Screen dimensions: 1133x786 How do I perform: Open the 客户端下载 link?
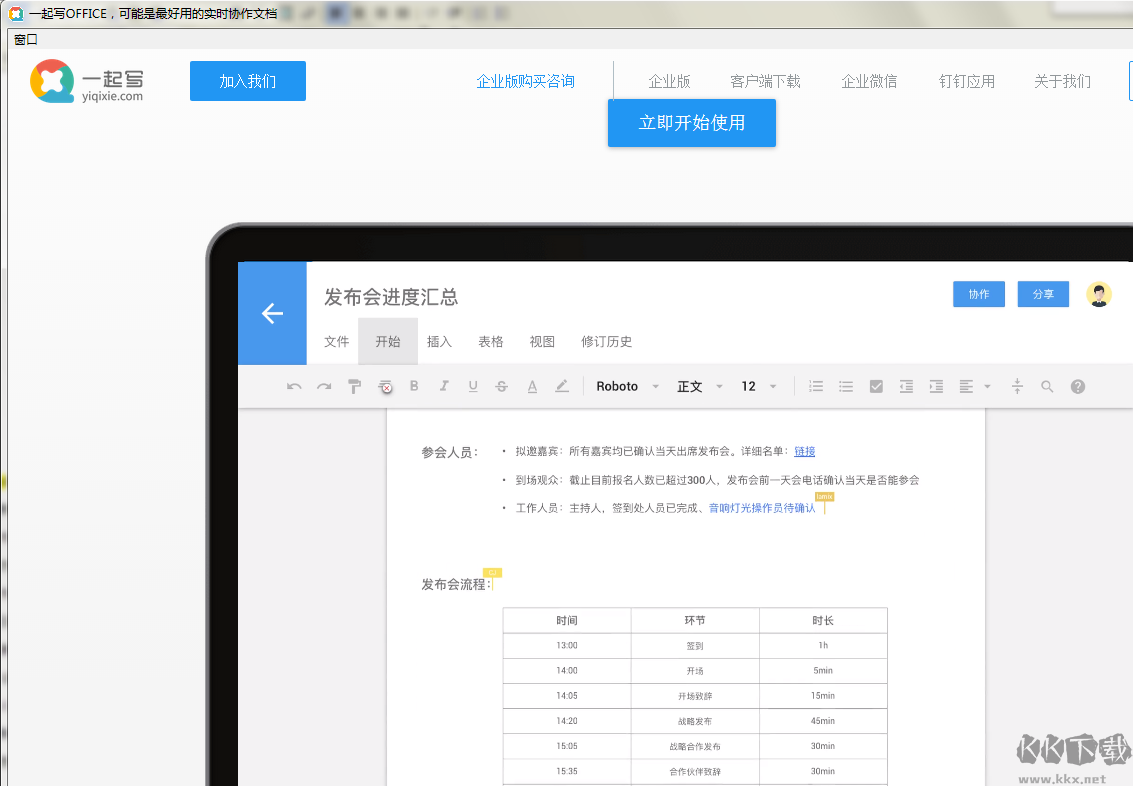click(765, 81)
